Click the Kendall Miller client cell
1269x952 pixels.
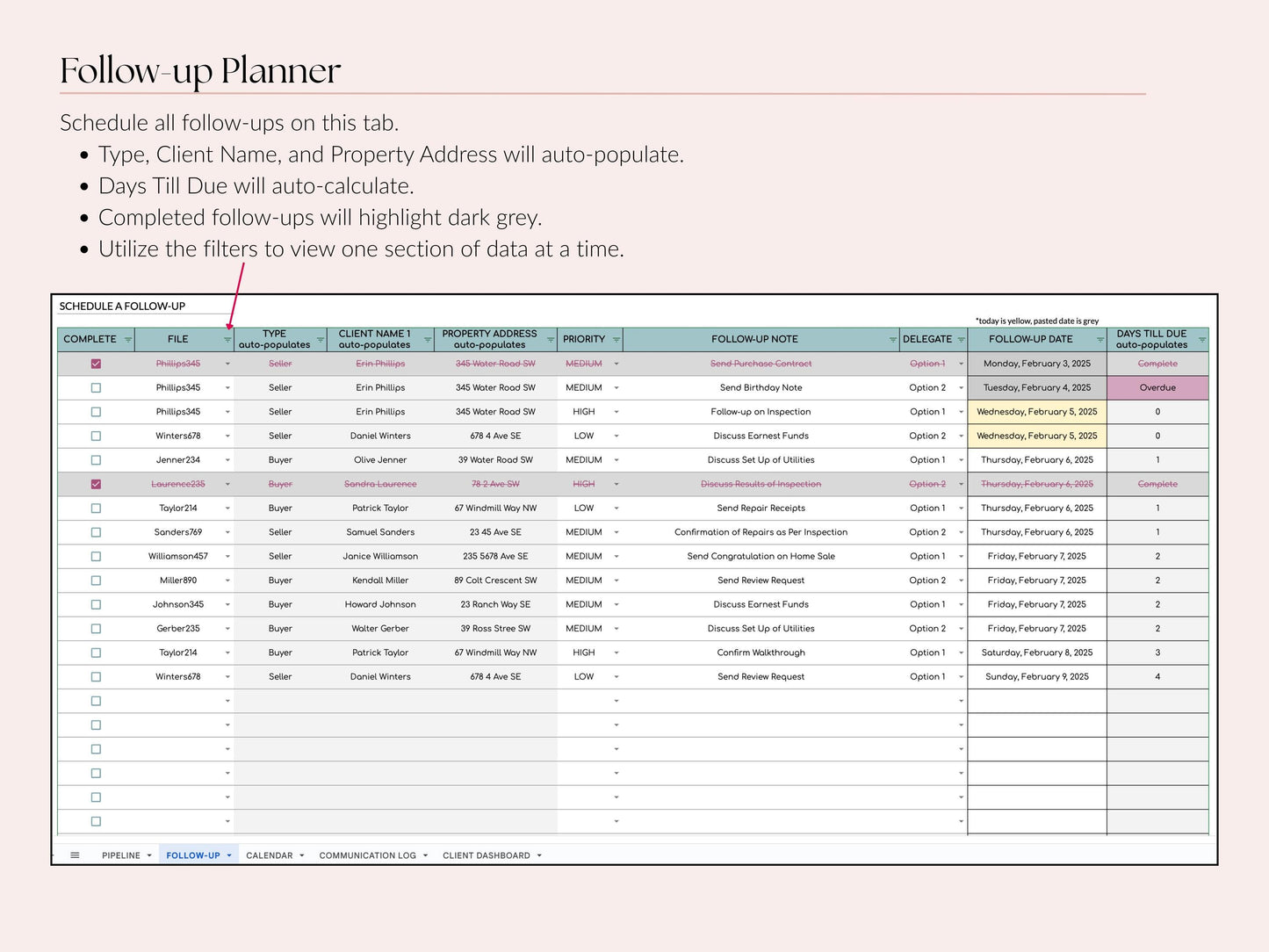click(380, 581)
